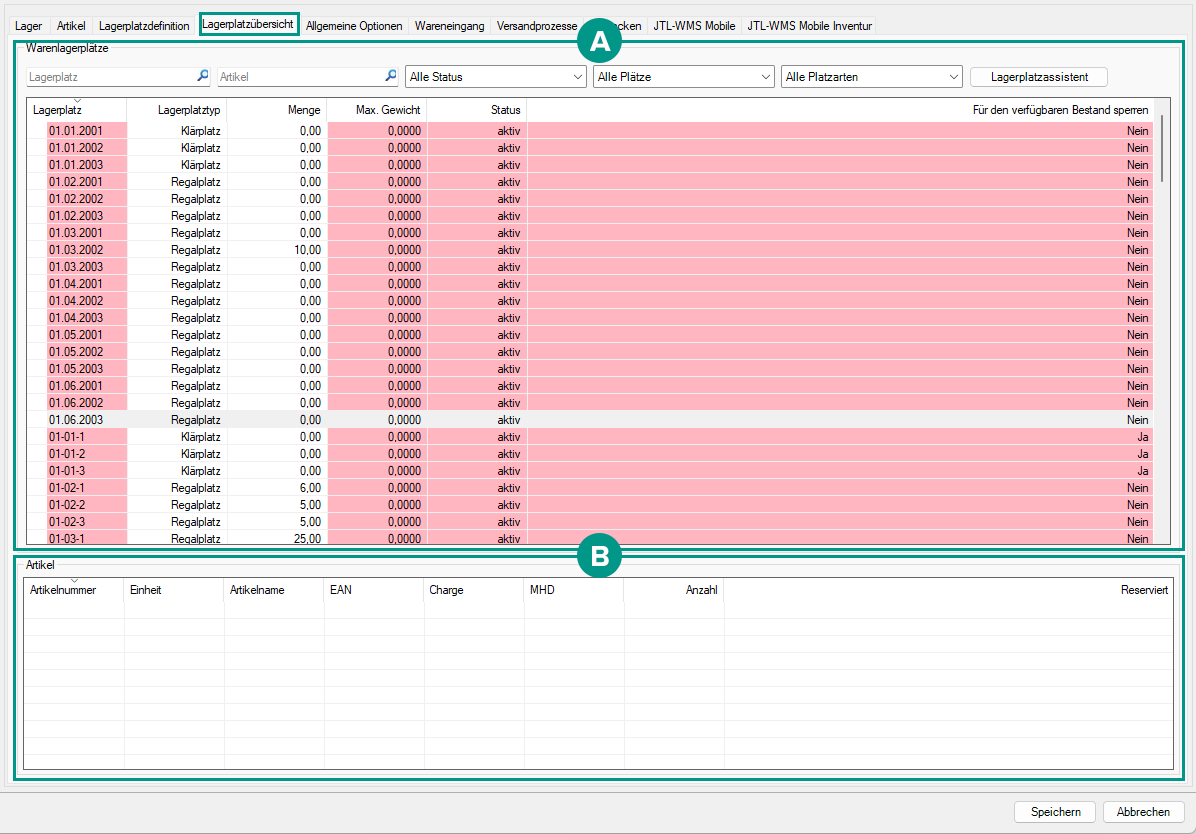Open the Alle Platzarten dropdown
Image resolution: width=1196 pixels, height=834 pixels.
tap(871, 77)
